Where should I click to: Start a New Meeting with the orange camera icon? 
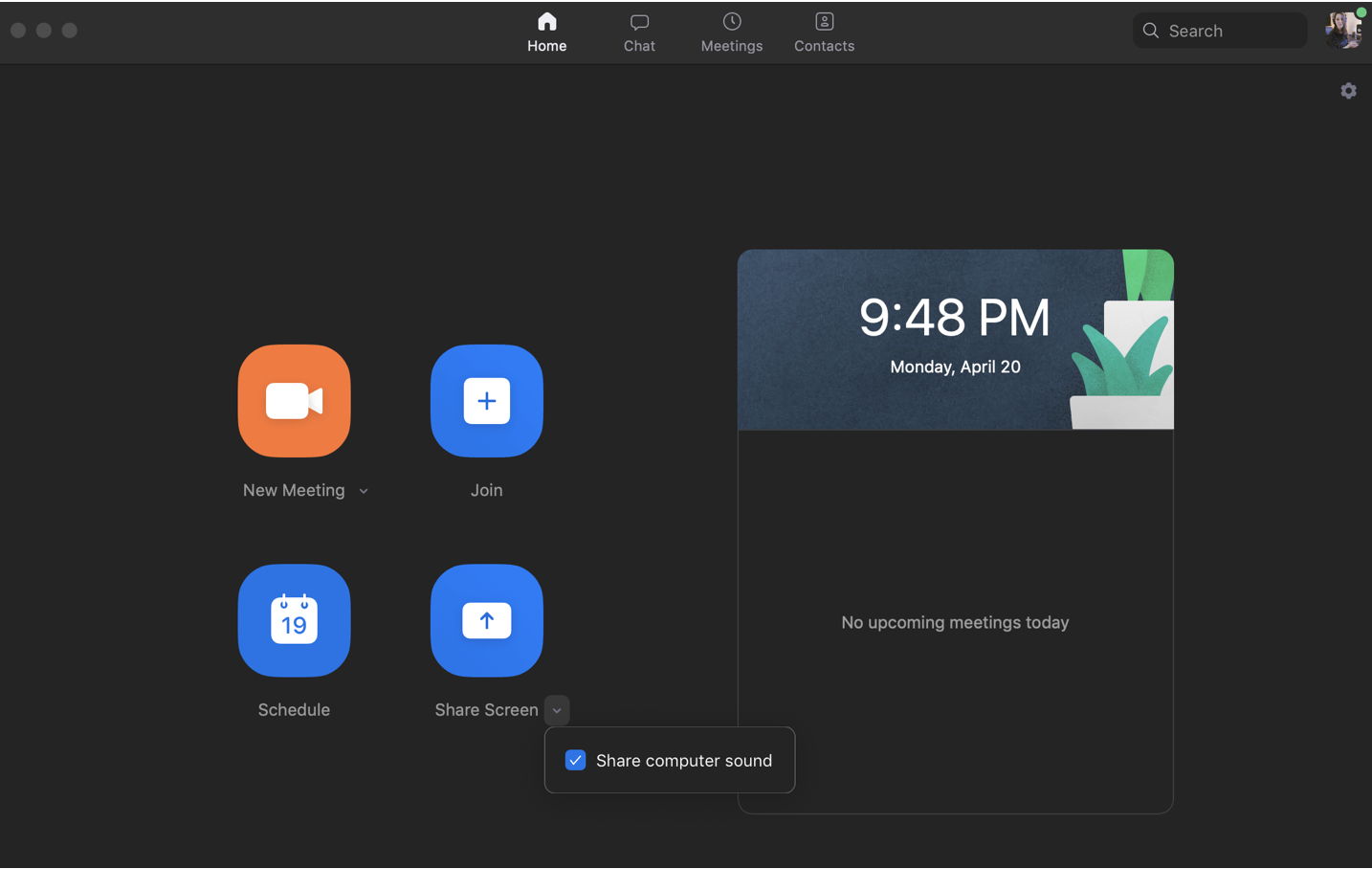(x=294, y=400)
